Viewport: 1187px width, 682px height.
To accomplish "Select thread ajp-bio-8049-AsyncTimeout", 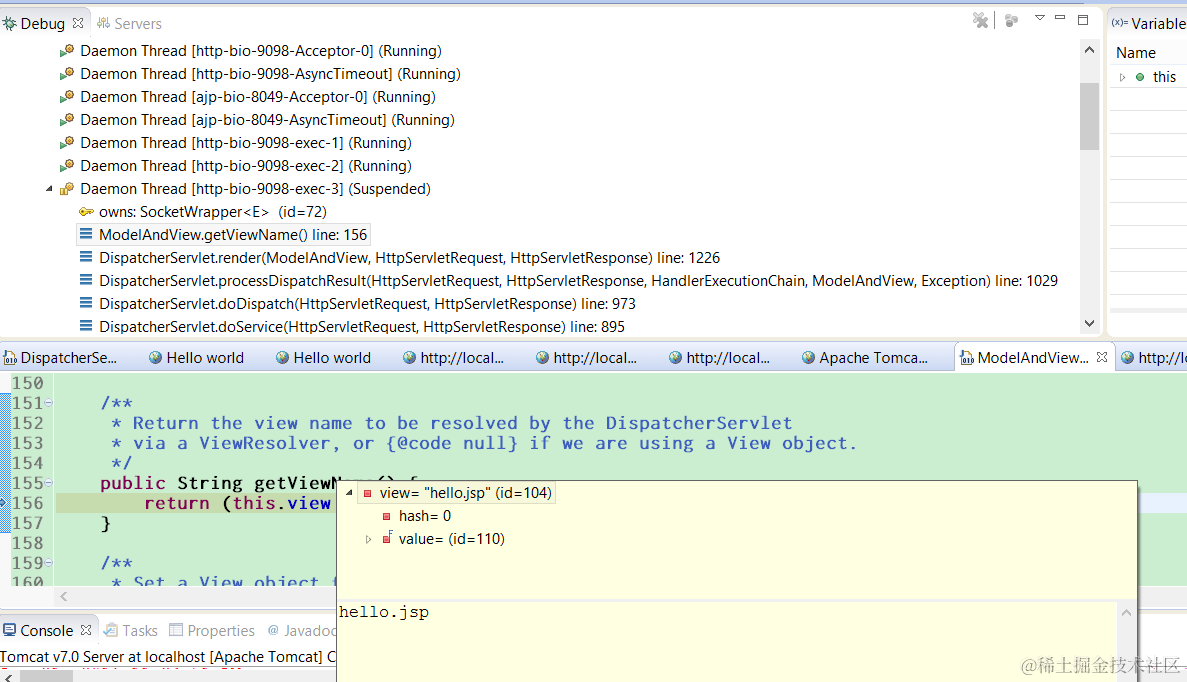I will (x=267, y=120).
